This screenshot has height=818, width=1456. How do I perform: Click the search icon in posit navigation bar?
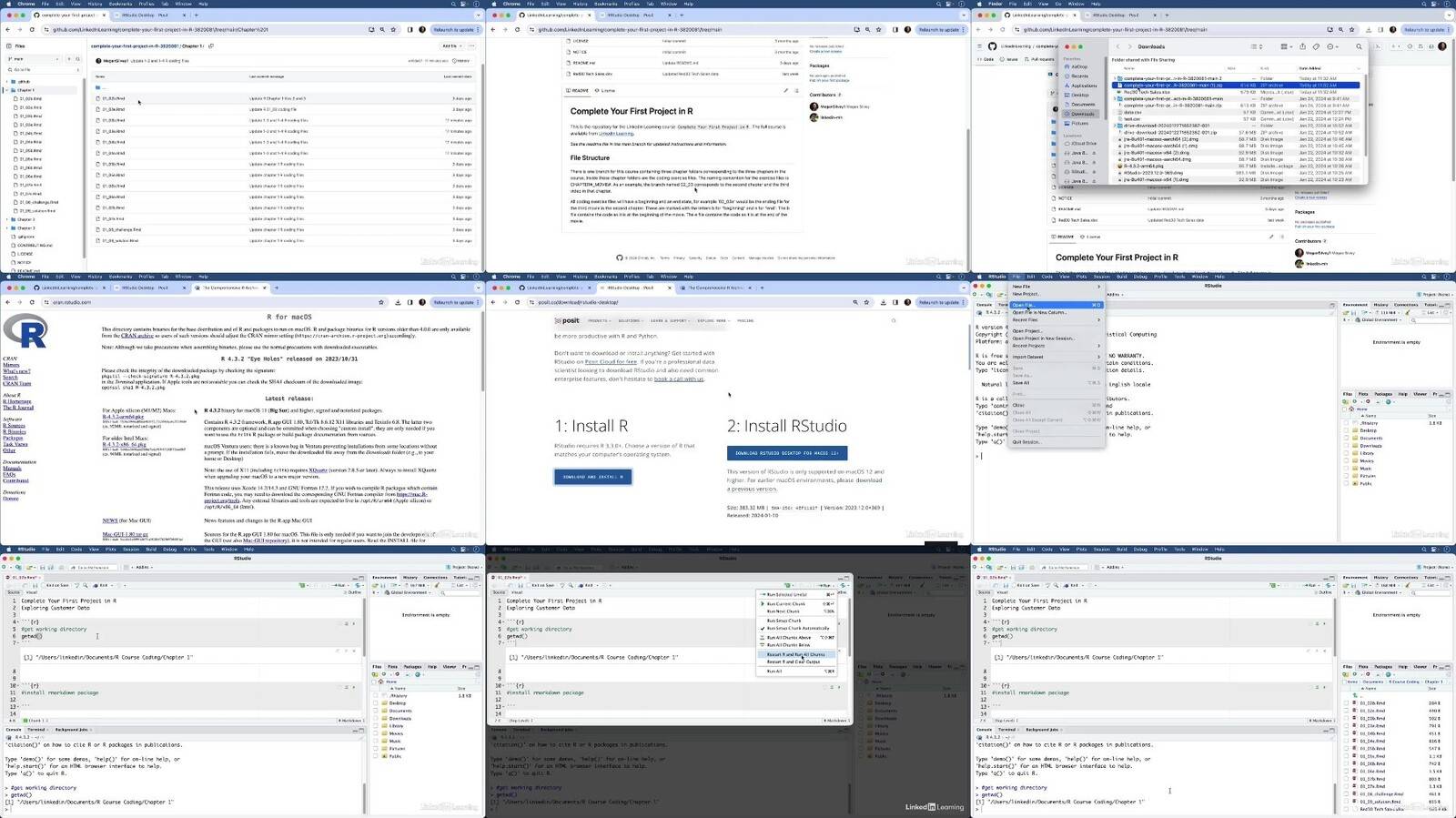pyautogui.click(x=894, y=320)
